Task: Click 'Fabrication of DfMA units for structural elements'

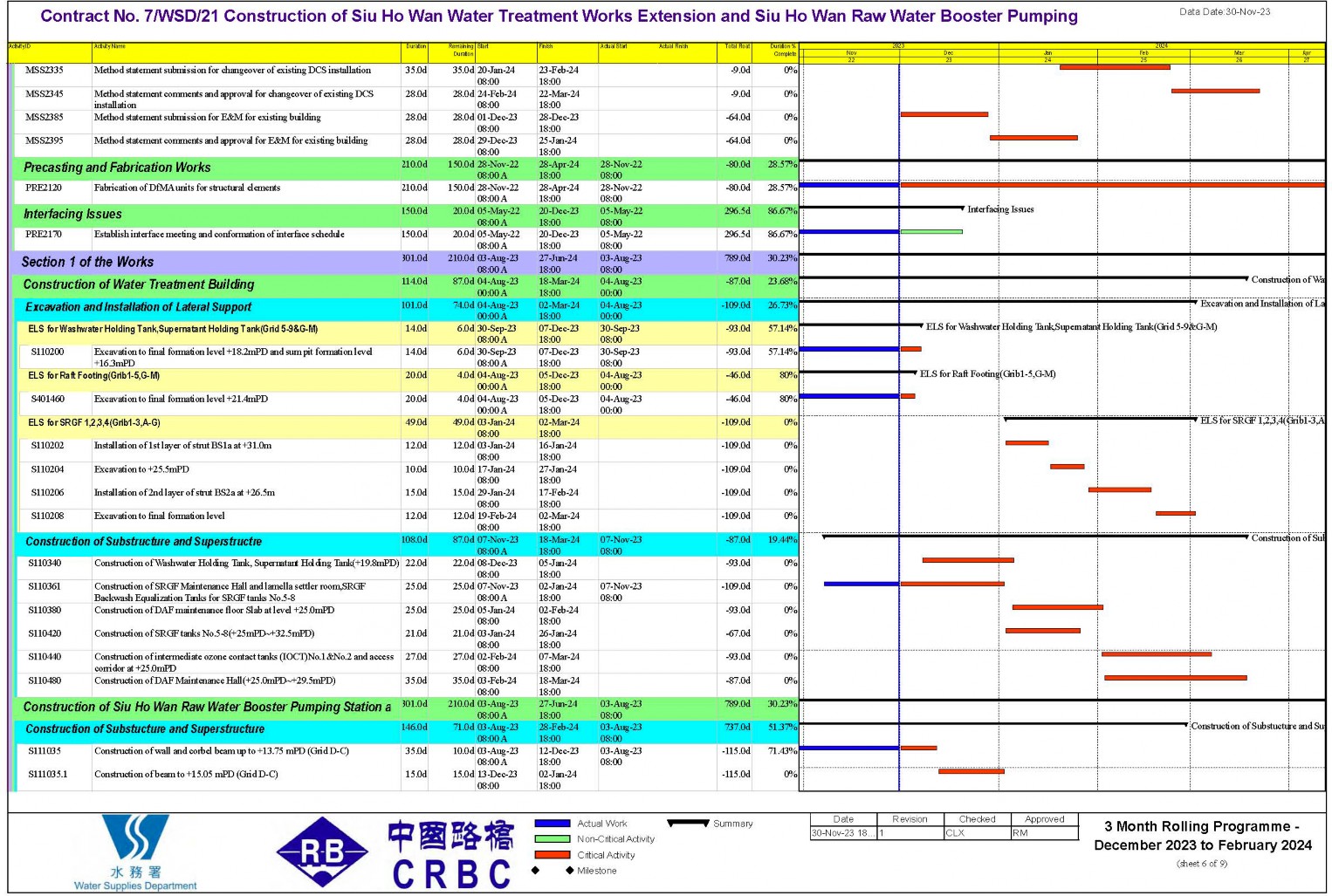Action: [x=187, y=188]
